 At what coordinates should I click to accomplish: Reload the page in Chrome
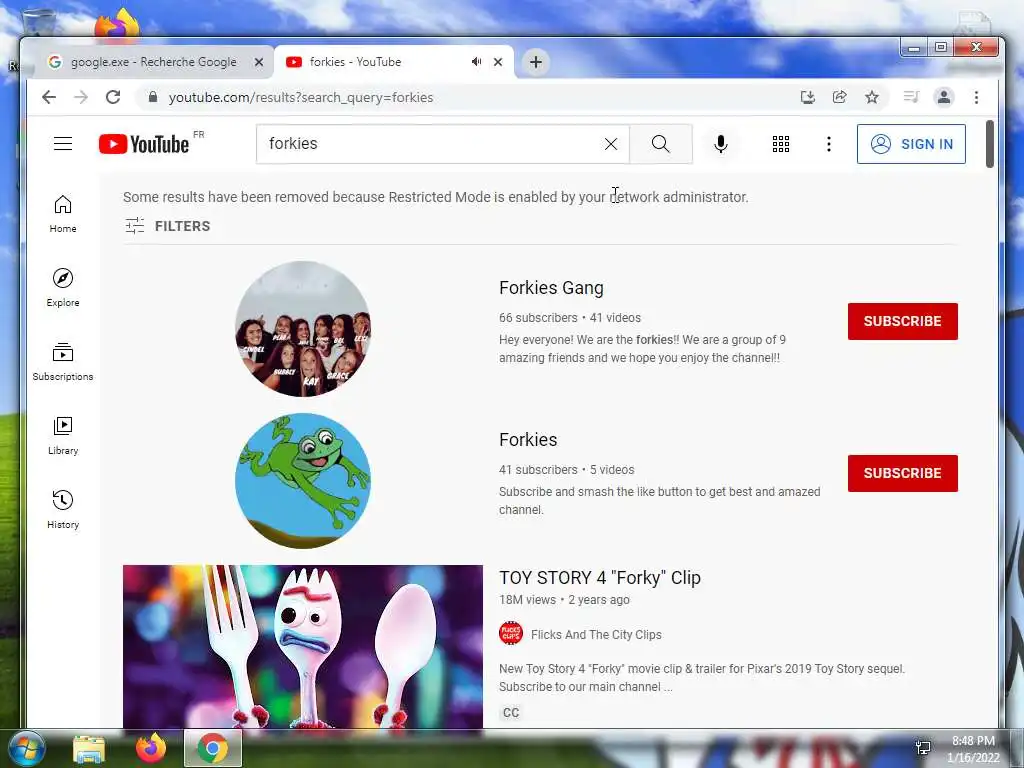[113, 97]
